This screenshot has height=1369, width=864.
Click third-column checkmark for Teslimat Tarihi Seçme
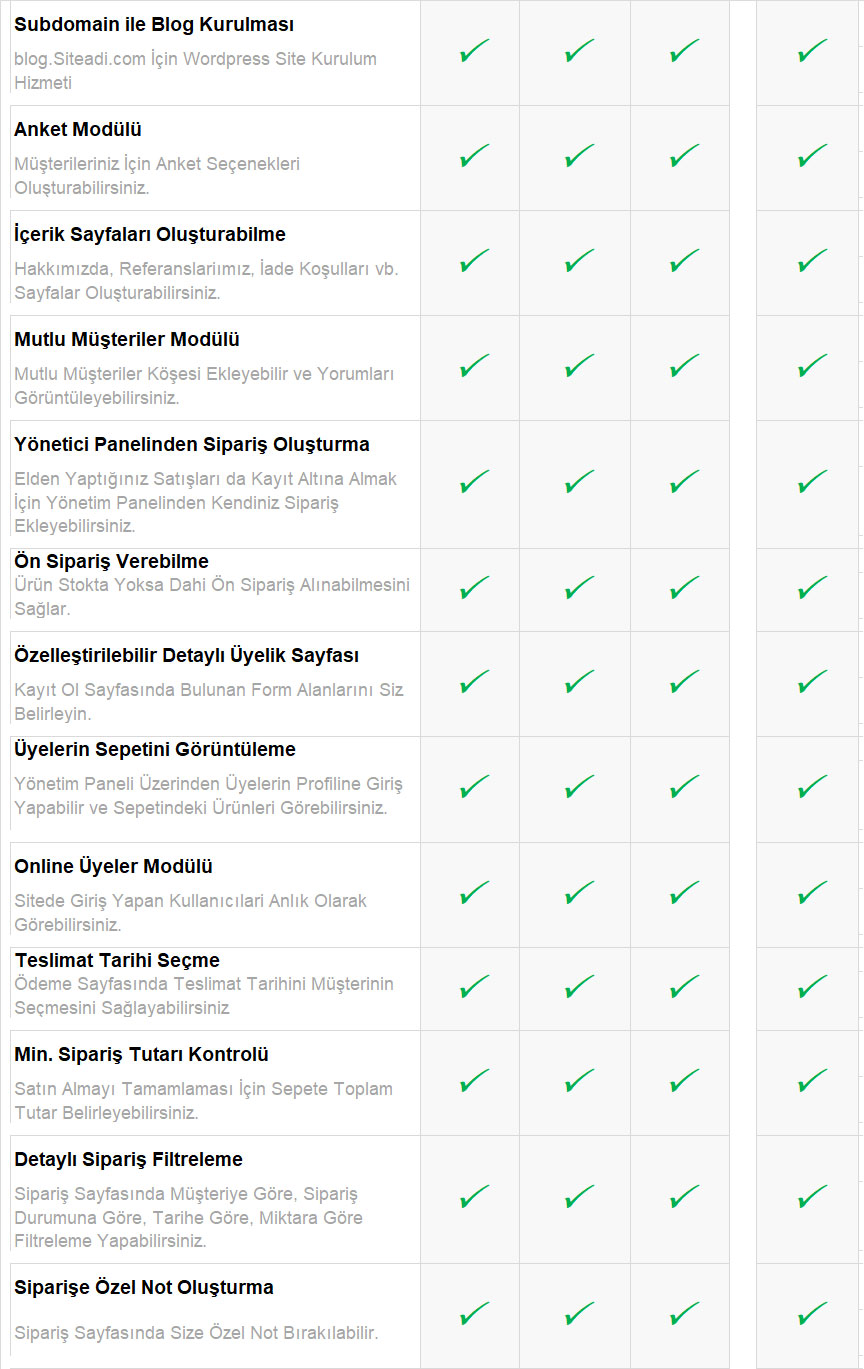(x=684, y=988)
